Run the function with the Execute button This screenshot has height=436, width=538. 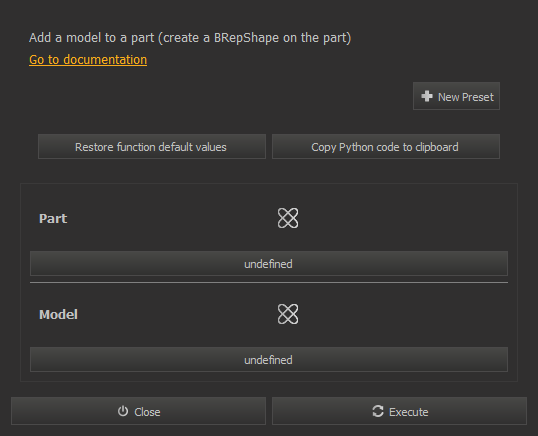(x=399, y=411)
